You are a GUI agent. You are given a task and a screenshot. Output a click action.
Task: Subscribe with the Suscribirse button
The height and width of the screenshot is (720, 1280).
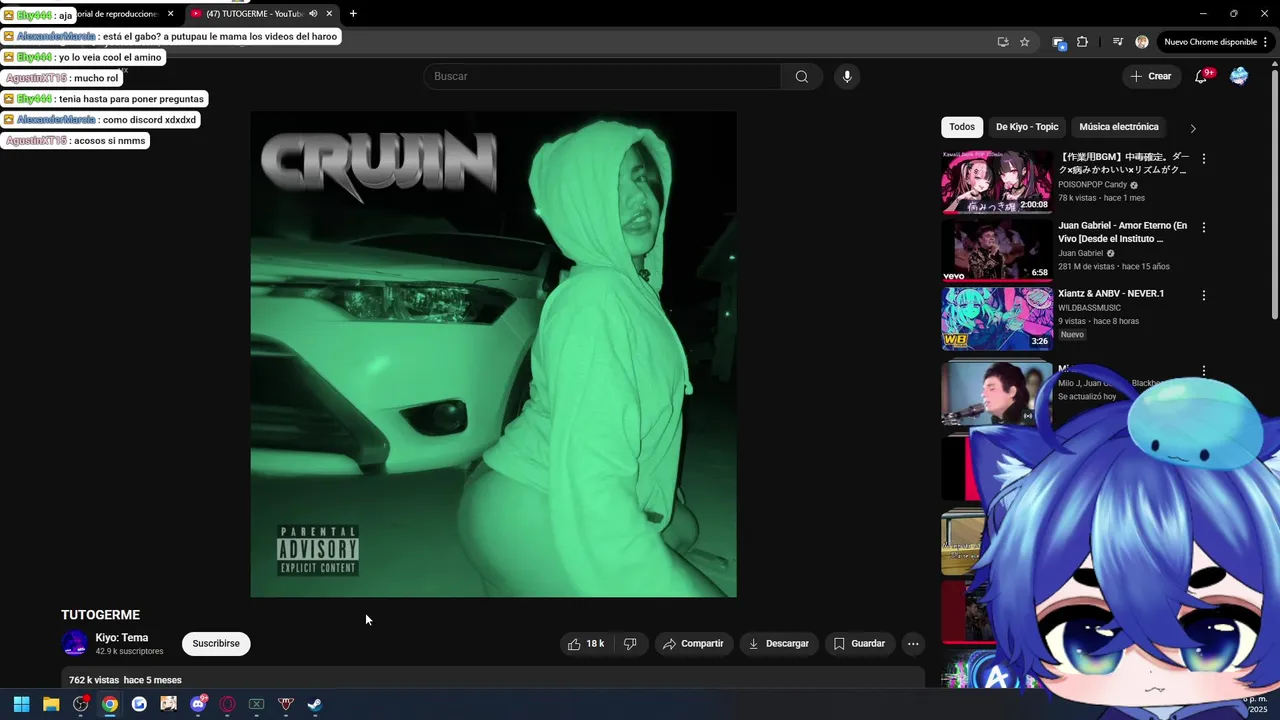[x=216, y=644]
